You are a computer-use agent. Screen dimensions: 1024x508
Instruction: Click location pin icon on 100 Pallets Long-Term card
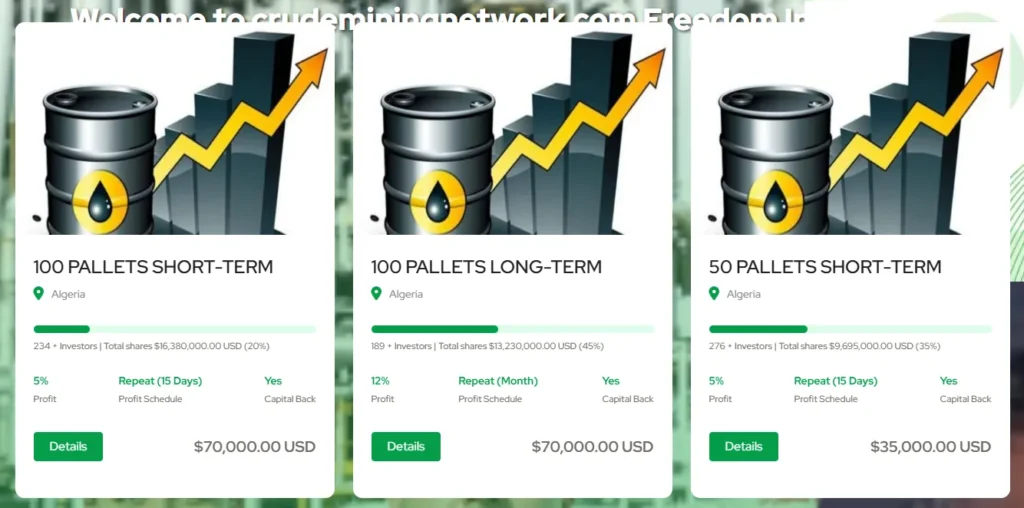point(377,293)
